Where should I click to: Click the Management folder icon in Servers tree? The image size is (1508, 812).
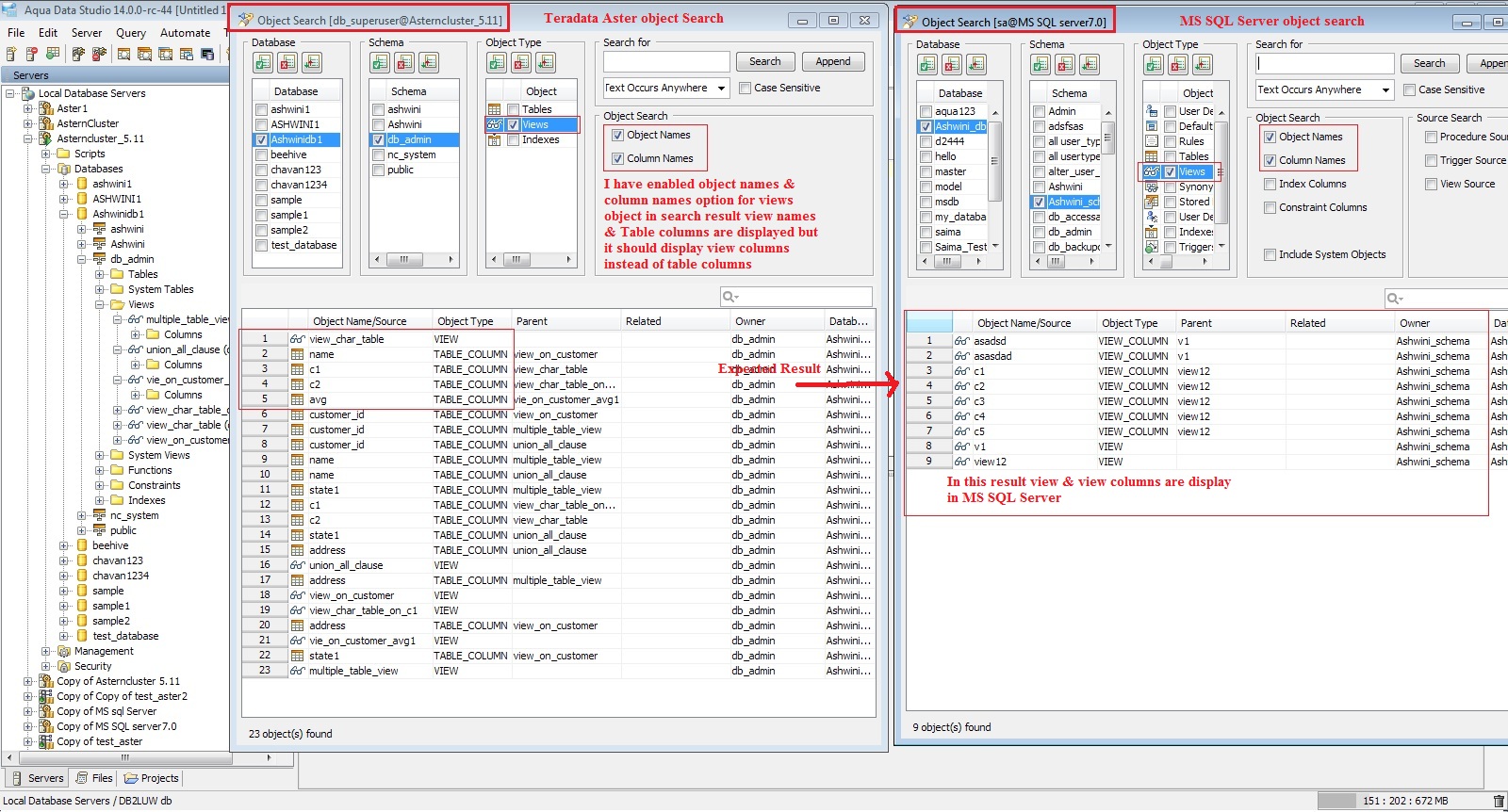(64, 651)
